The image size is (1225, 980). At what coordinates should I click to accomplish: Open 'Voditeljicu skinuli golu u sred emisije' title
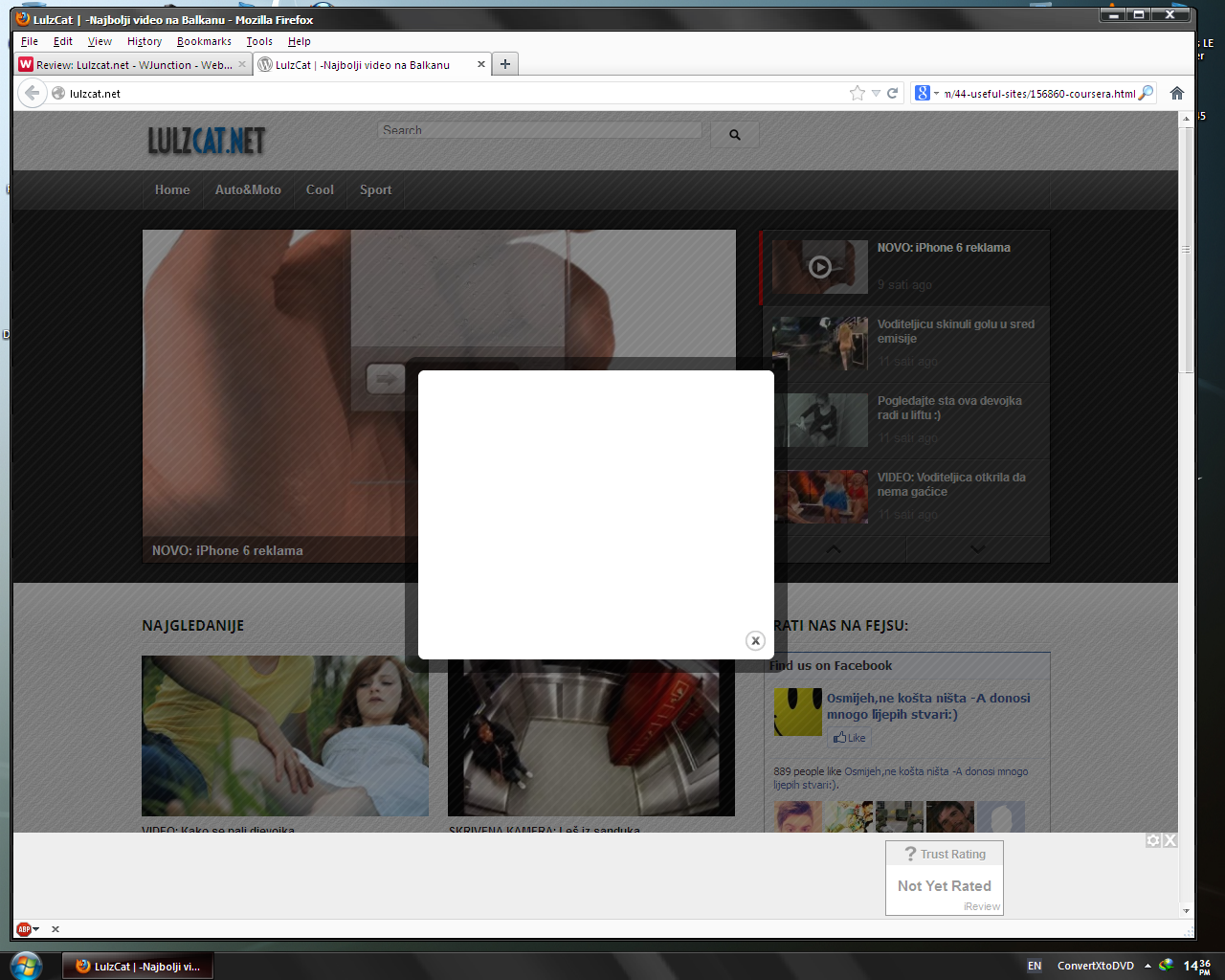[x=956, y=331]
